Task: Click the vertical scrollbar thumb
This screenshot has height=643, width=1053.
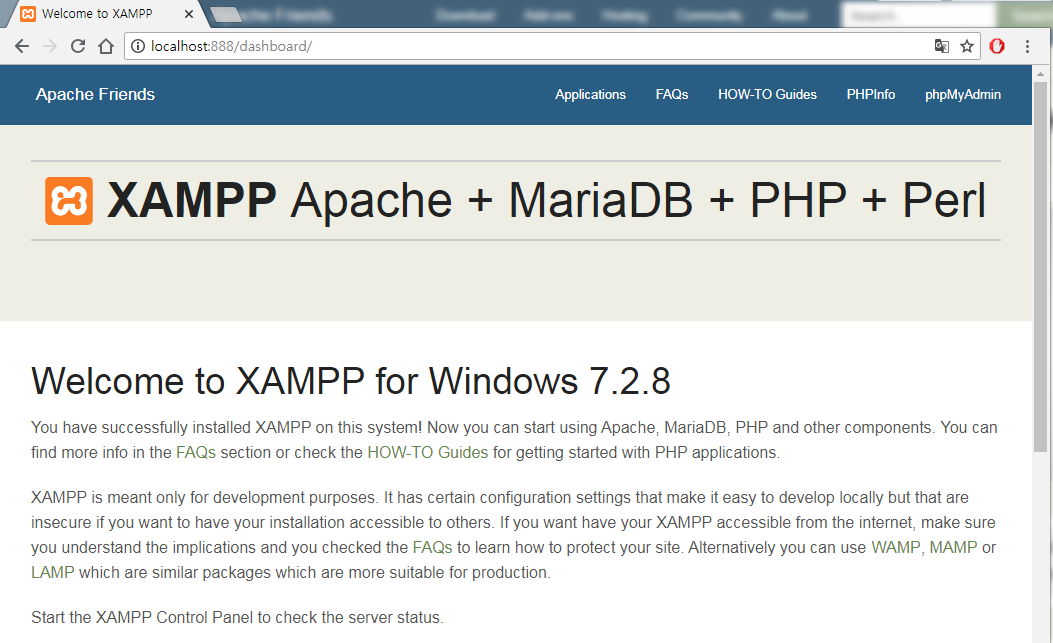Action: (x=1040, y=266)
